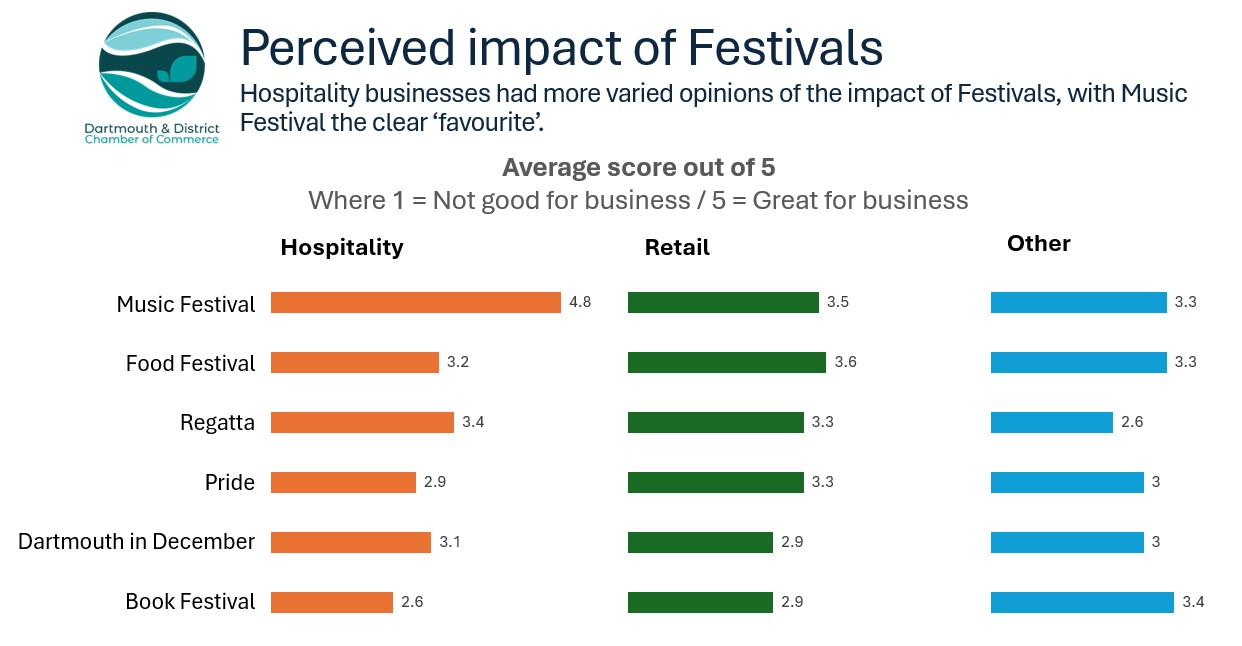Select the green Food Festival bar for Retail
Image resolution: width=1242 pixels, height=646 pixels.
[726, 362]
